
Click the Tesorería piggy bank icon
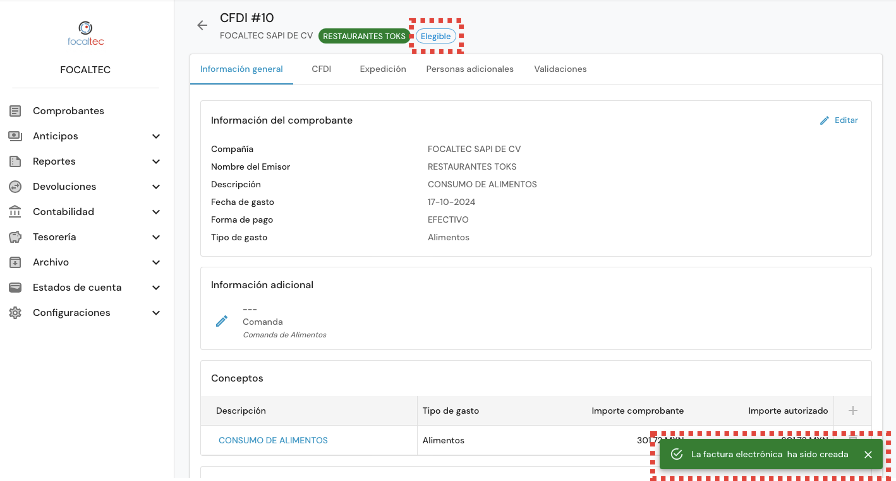click(x=15, y=237)
